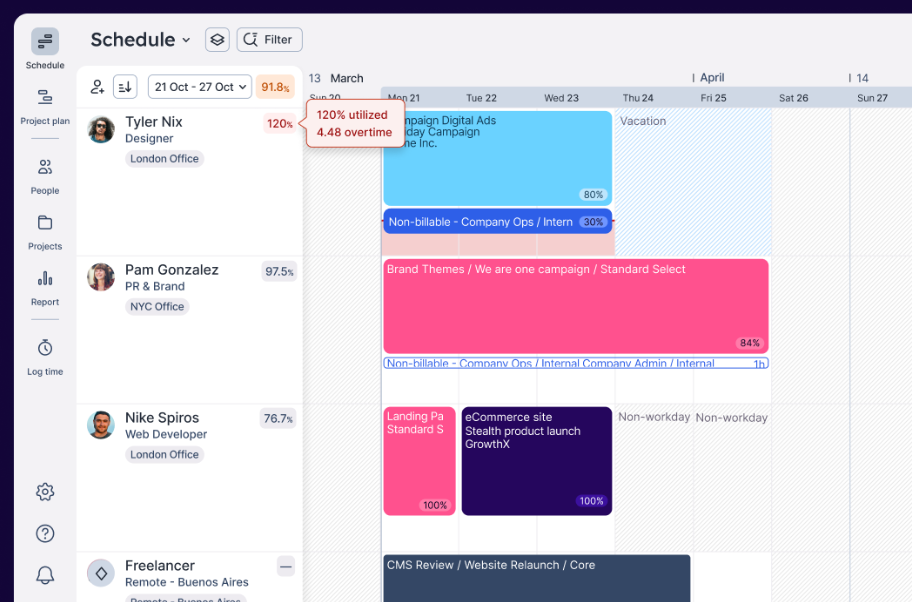The width and height of the screenshot is (912, 602).
Task: Open the 21 Oct - 27 Oct date range dropdown
Action: (199, 87)
